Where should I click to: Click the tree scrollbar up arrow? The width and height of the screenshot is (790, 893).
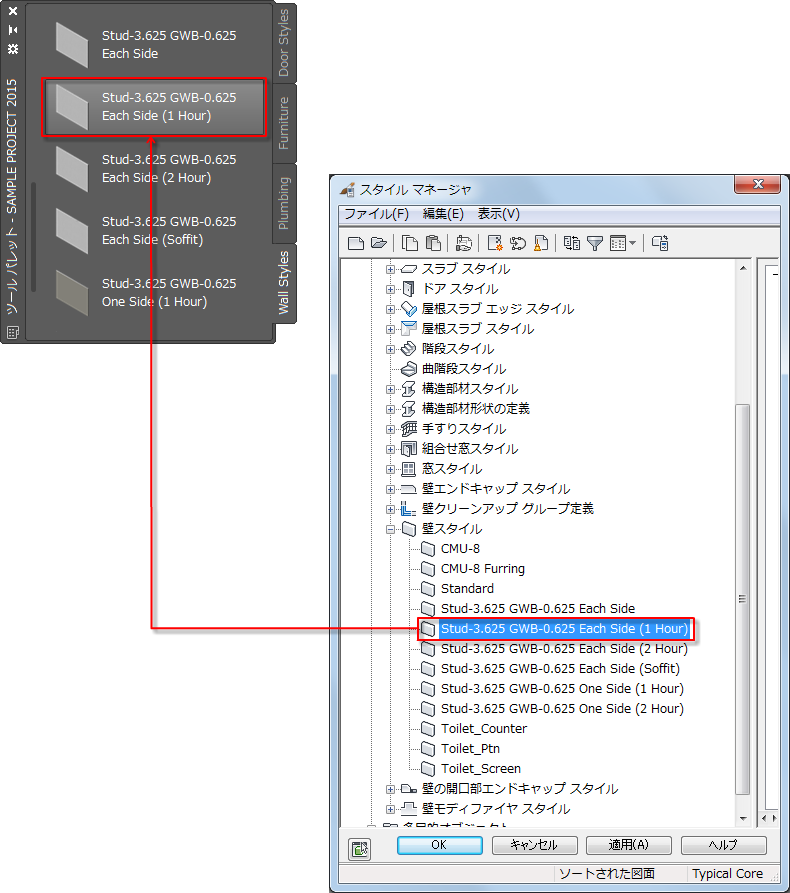pyautogui.click(x=743, y=268)
